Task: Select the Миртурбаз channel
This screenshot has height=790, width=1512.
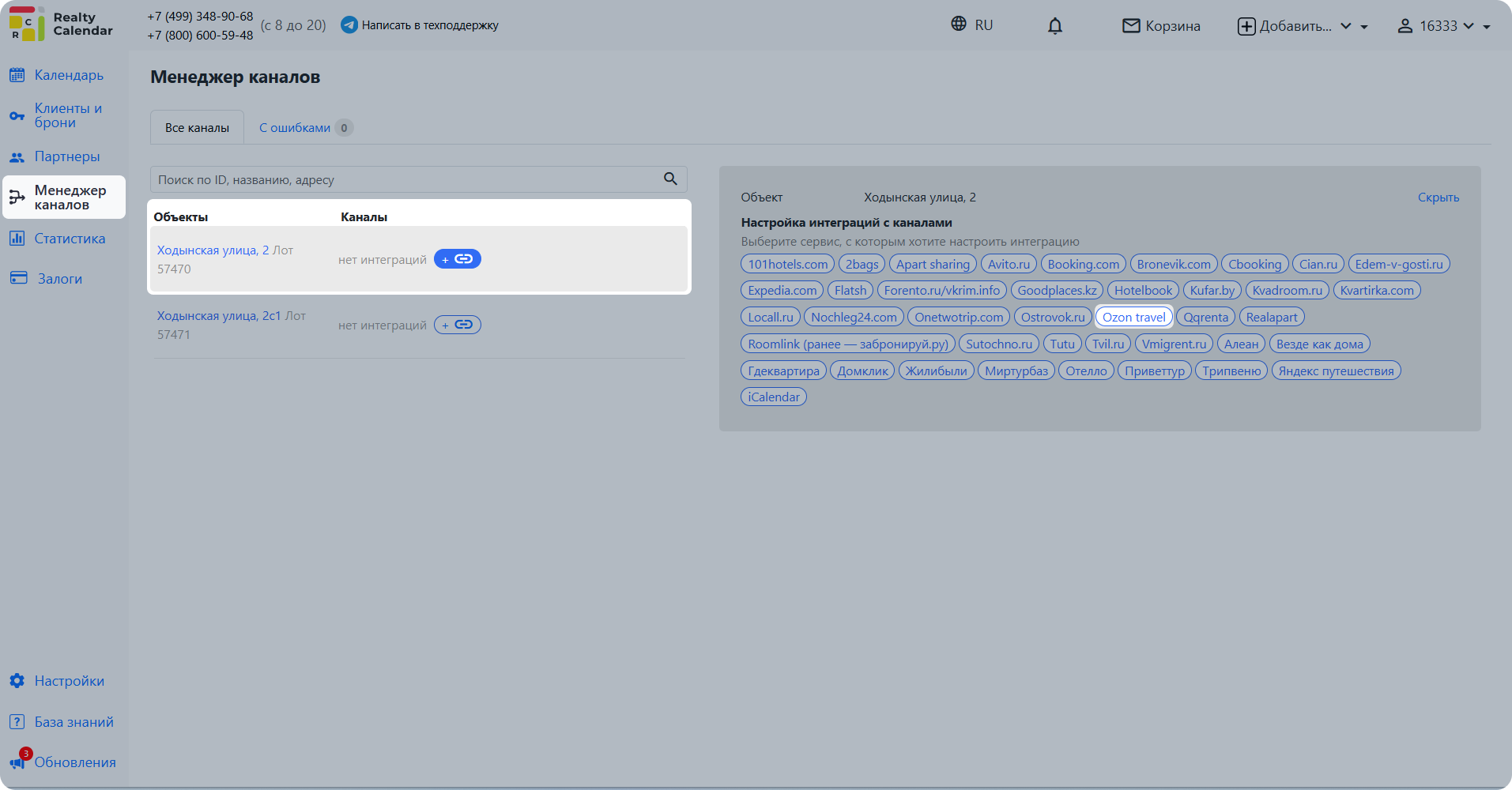Action: coord(1016,371)
